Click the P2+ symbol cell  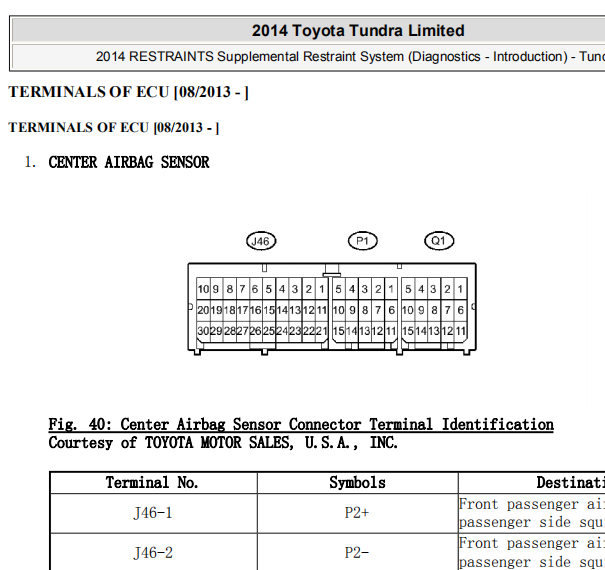(x=357, y=513)
